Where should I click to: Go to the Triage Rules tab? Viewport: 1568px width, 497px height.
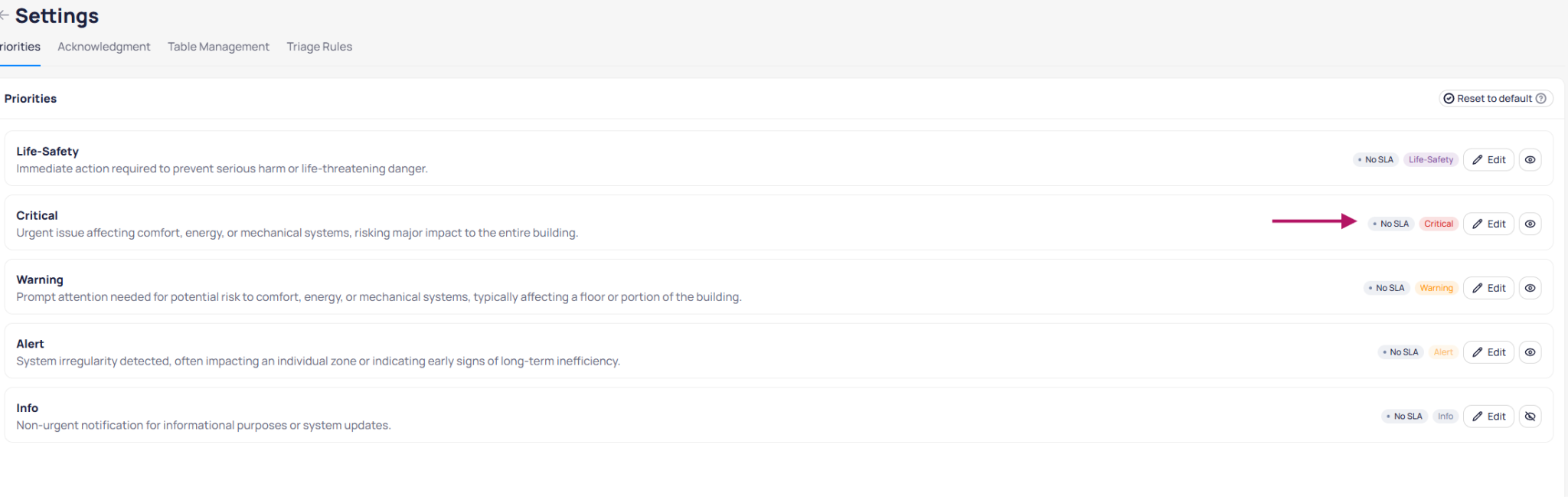[x=319, y=47]
